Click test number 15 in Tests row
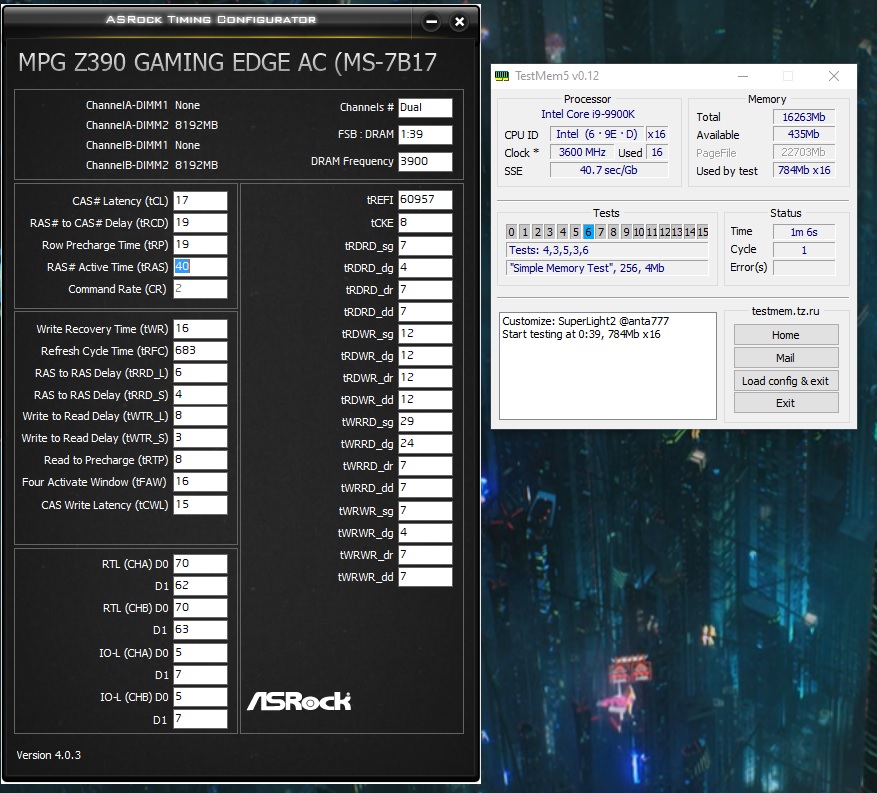 [x=703, y=232]
